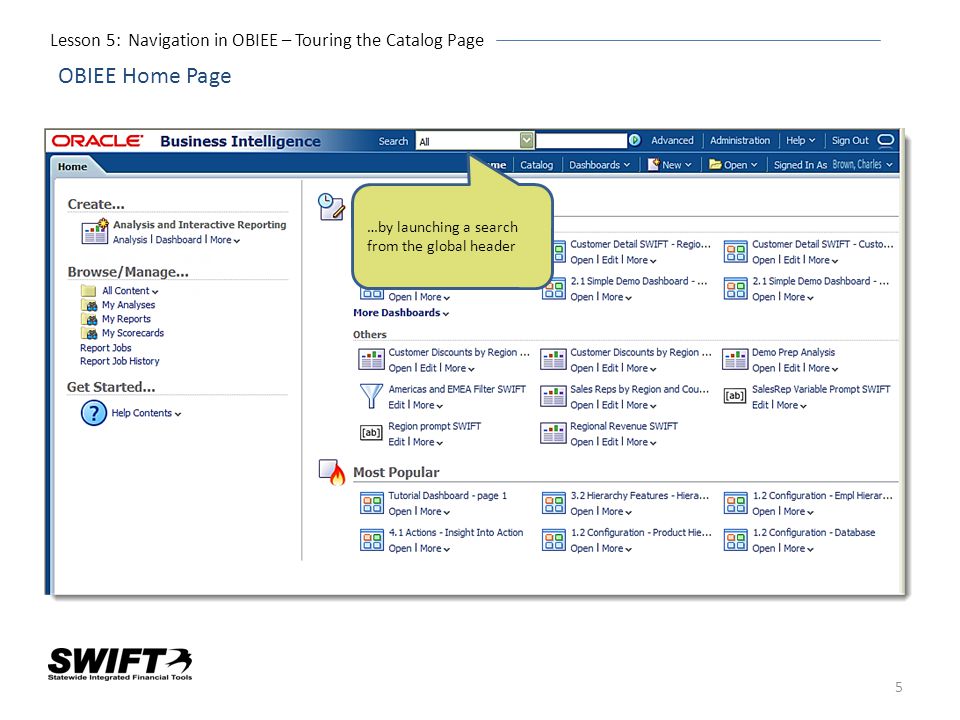Click the Most Popular flame icon
This screenshot has height=720, width=960.
[x=332, y=472]
